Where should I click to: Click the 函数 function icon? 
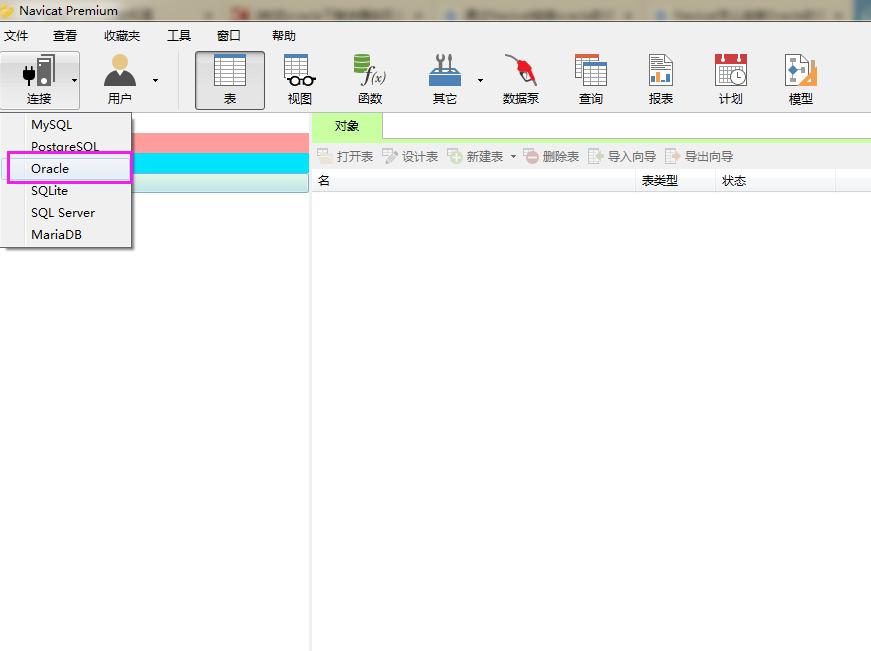point(369,71)
